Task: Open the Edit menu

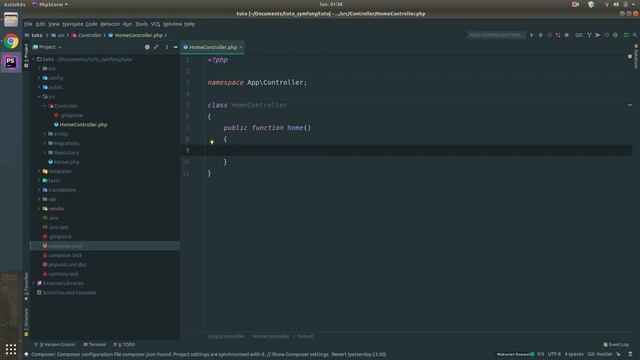Action: [40, 24]
